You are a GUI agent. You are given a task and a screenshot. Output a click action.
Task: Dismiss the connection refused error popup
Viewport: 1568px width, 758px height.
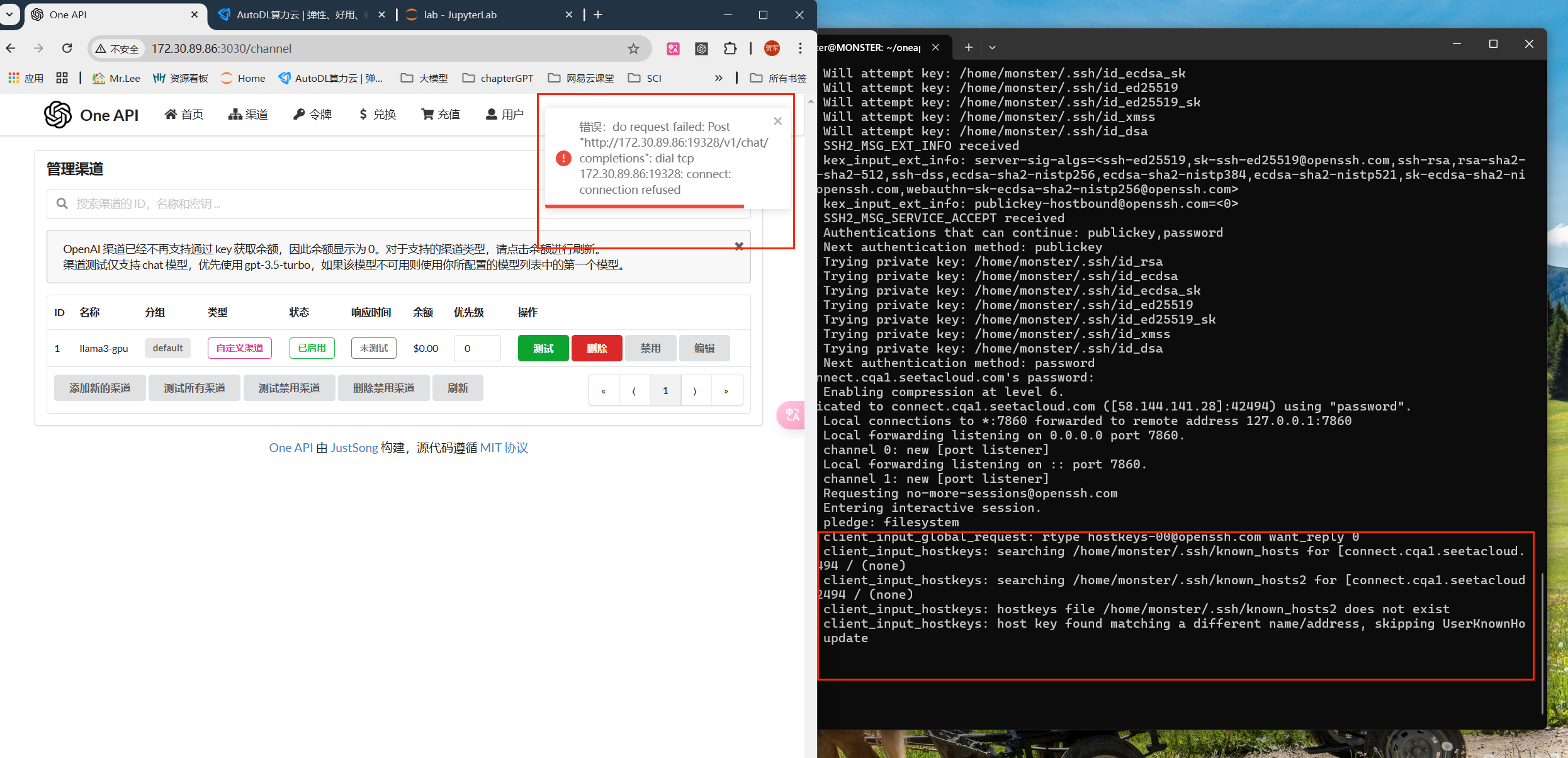pos(777,122)
